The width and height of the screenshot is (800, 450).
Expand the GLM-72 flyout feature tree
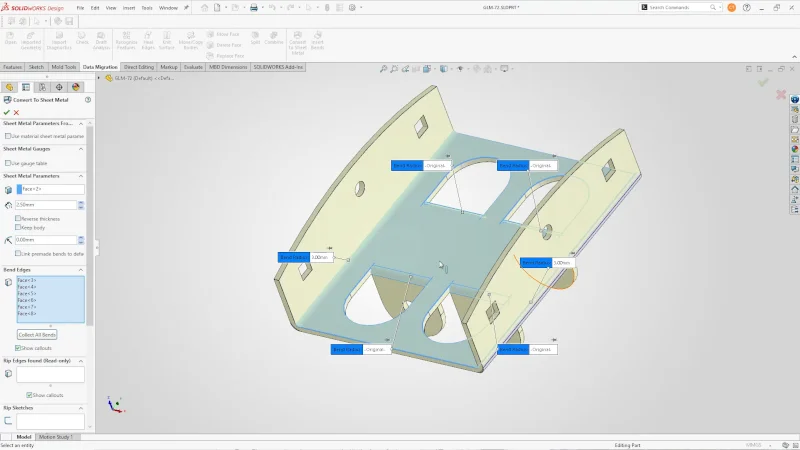108,77
